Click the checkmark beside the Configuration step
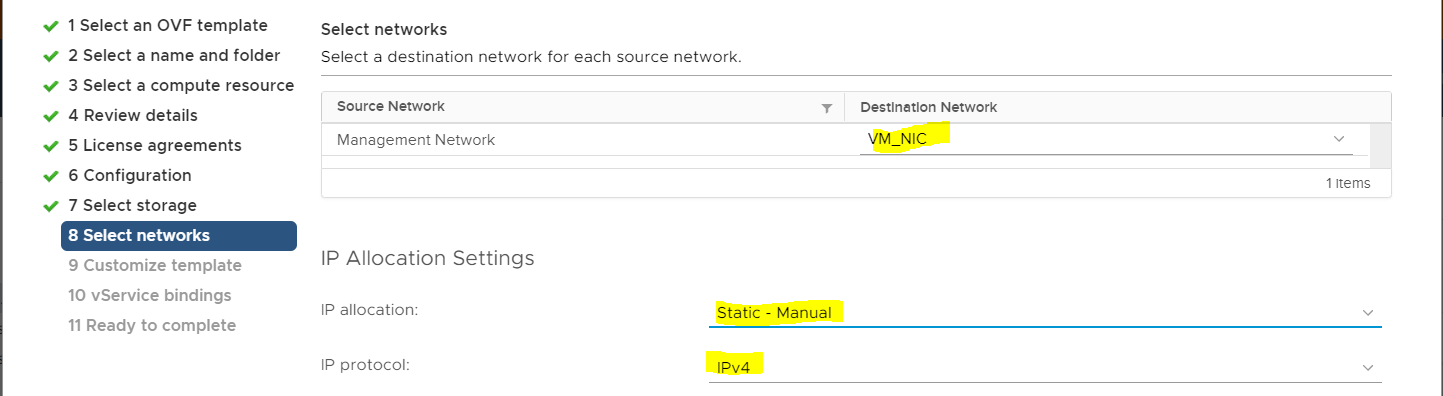1443x396 pixels. coord(51,176)
